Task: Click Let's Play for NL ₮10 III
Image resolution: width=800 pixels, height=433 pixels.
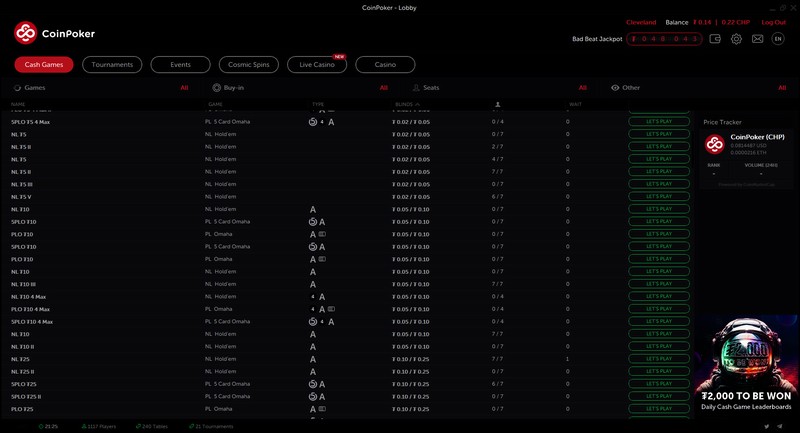Action: tap(659, 284)
